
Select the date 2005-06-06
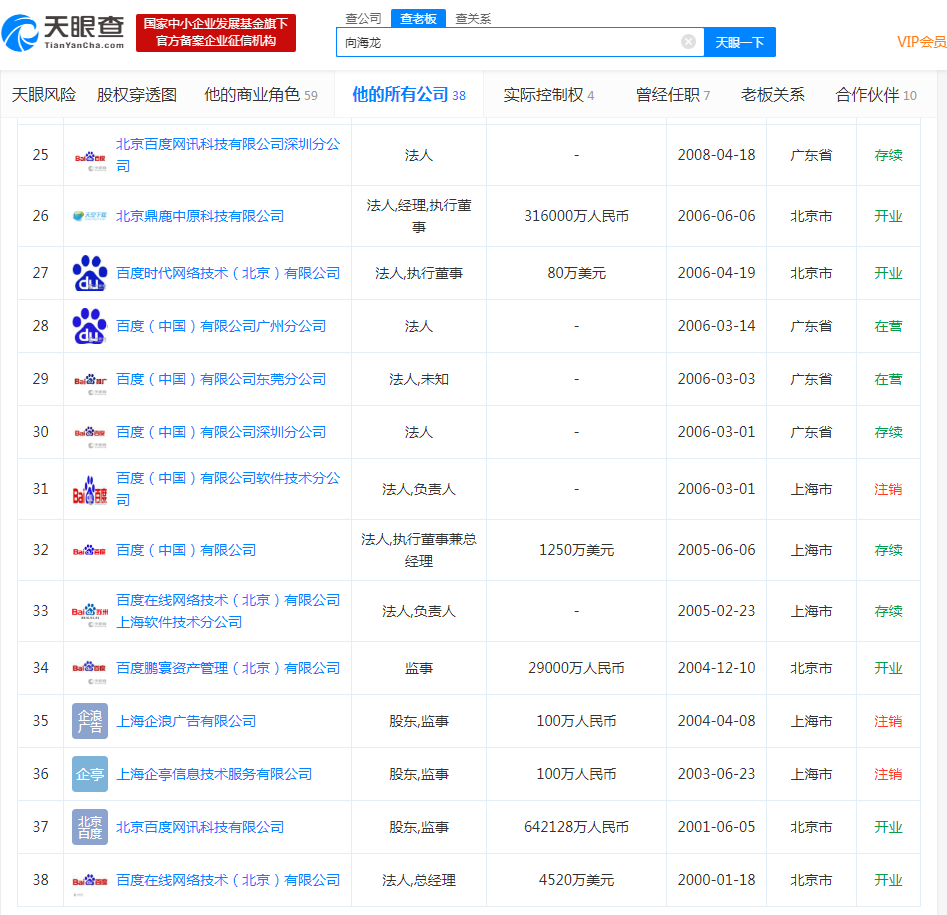pyautogui.click(x=716, y=550)
